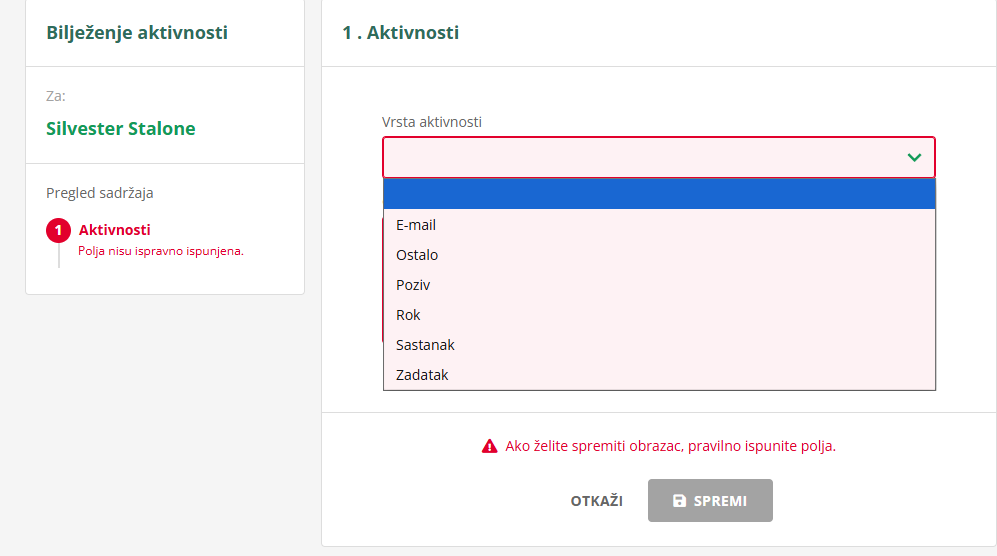Click the green chevron arrow in the dropdown
The width and height of the screenshot is (997, 556).
click(914, 157)
